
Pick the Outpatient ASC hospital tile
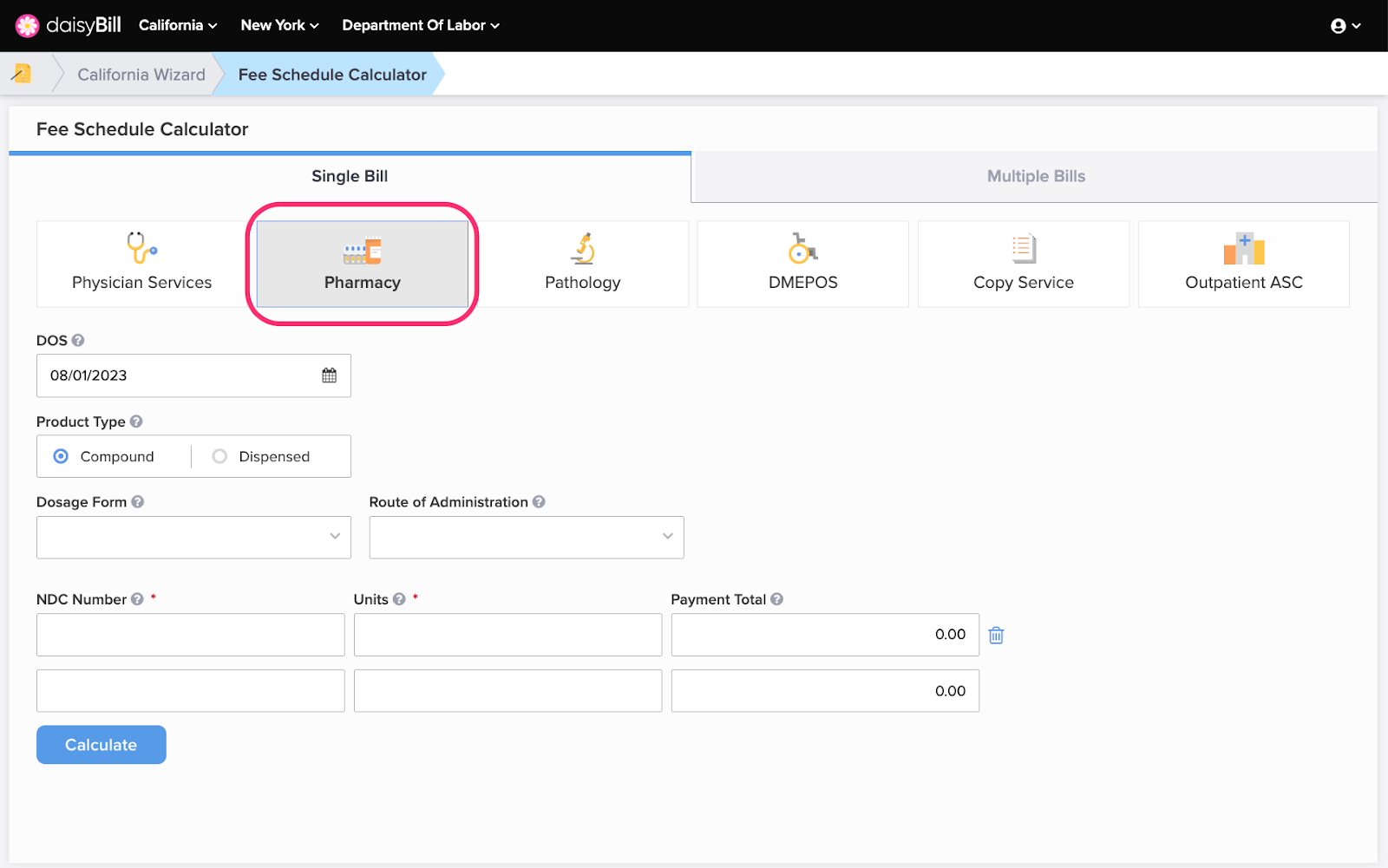1244,264
